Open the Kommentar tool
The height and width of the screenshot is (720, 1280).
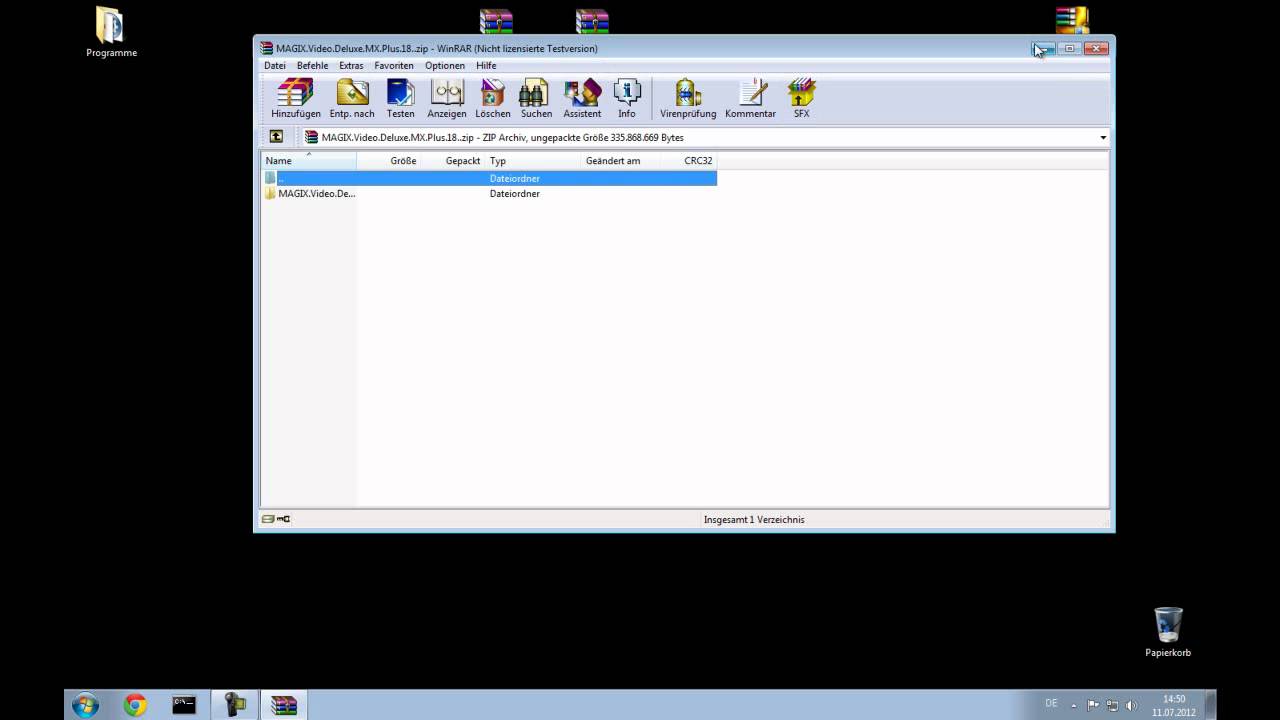(x=750, y=99)
